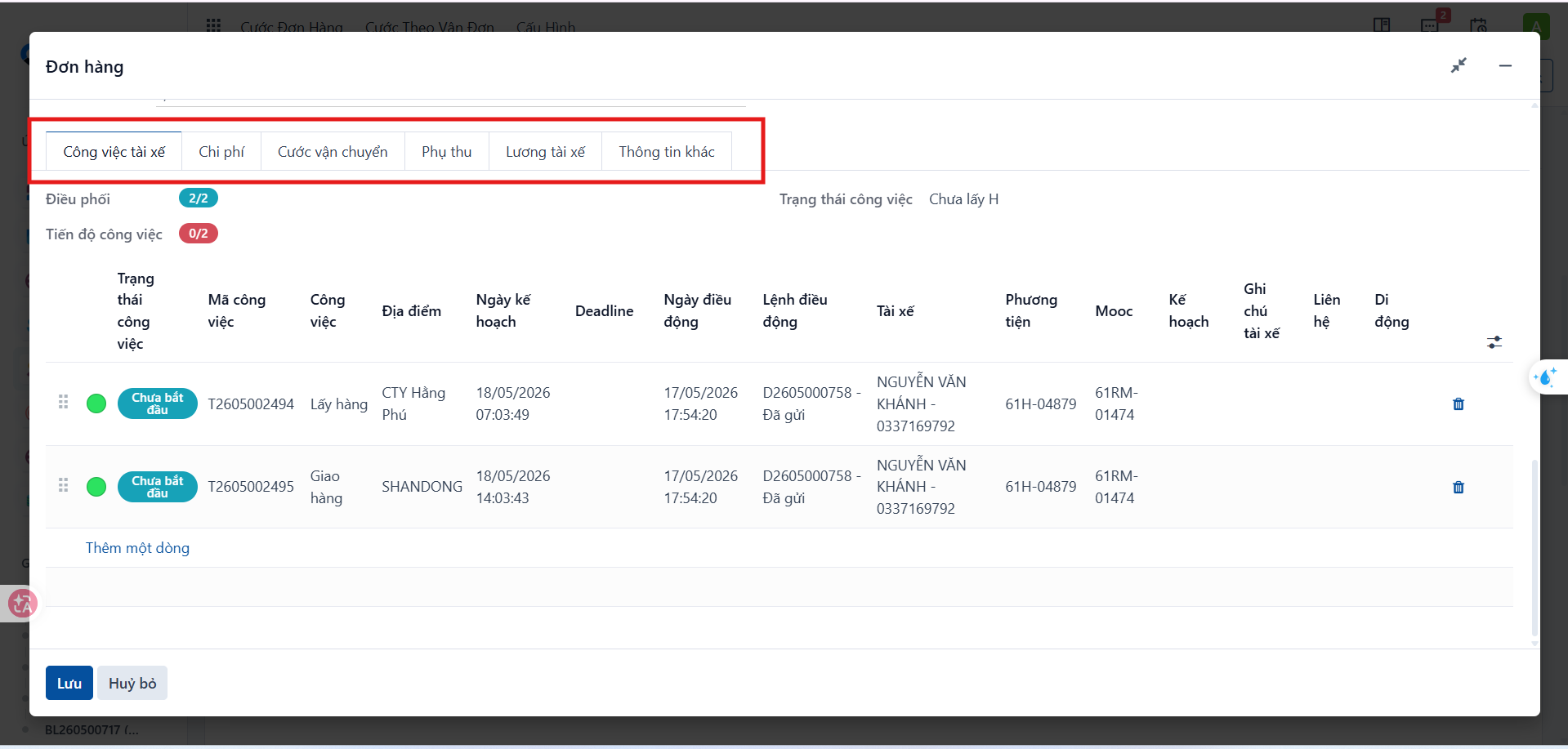Click the translate floating icon at left edge
Viewport: 1568px width, 749px height.
[x=21, y=604]
